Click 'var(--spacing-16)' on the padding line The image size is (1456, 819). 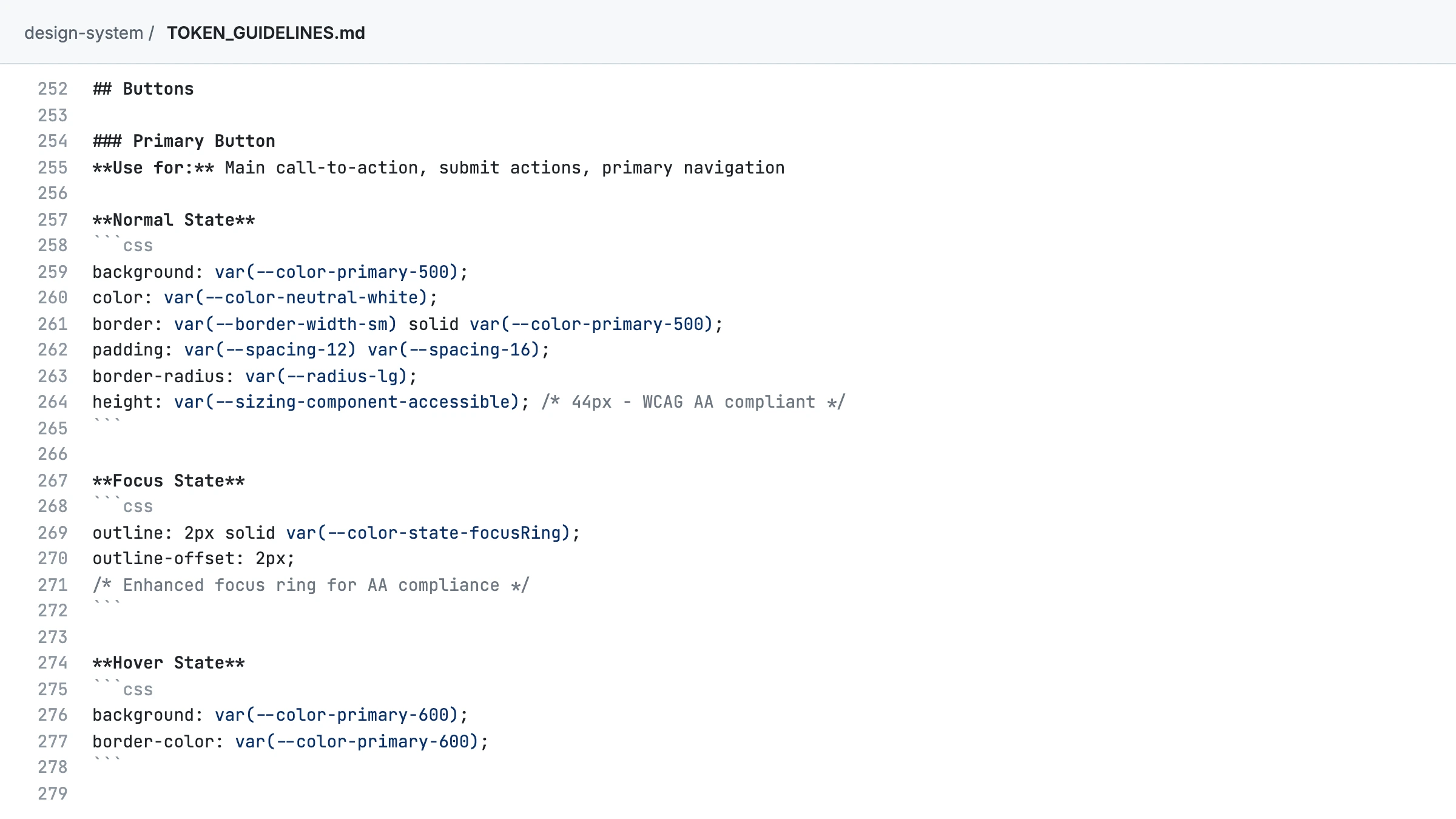[x=453, y=350]
